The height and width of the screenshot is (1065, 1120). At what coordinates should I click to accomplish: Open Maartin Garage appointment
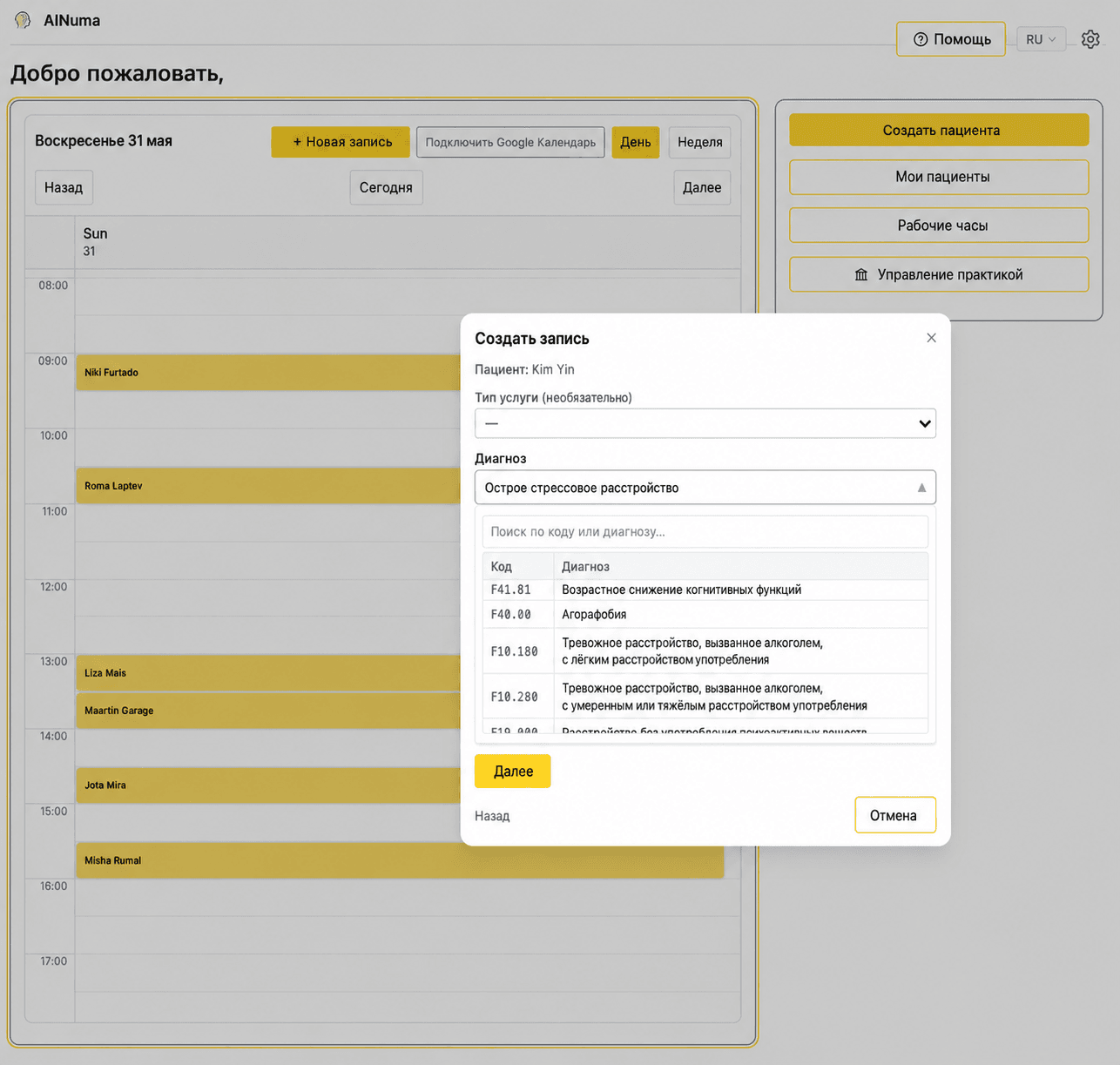(x=268, y=711)
